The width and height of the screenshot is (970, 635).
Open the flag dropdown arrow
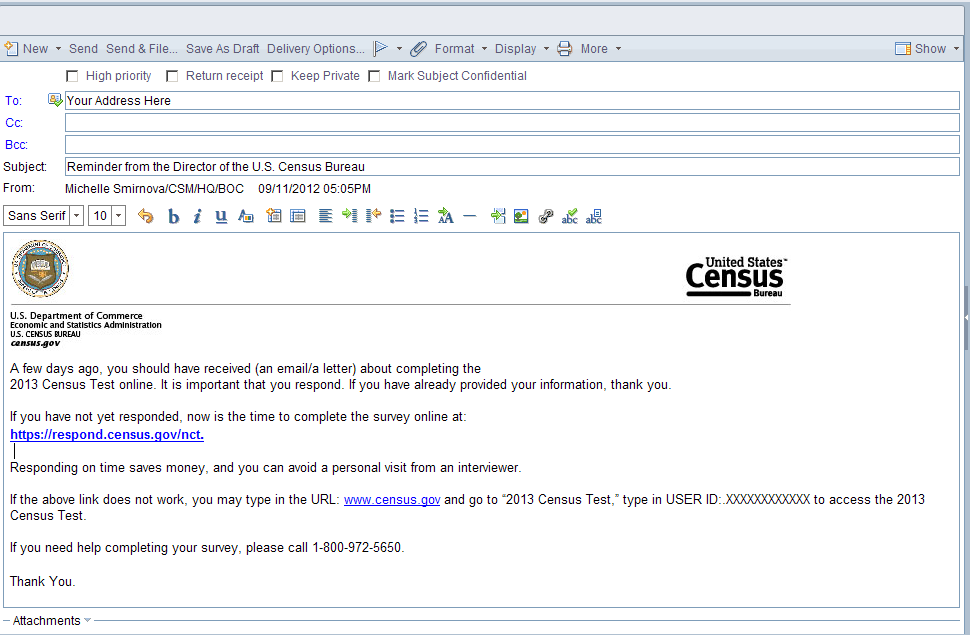[x=399, y=48]
